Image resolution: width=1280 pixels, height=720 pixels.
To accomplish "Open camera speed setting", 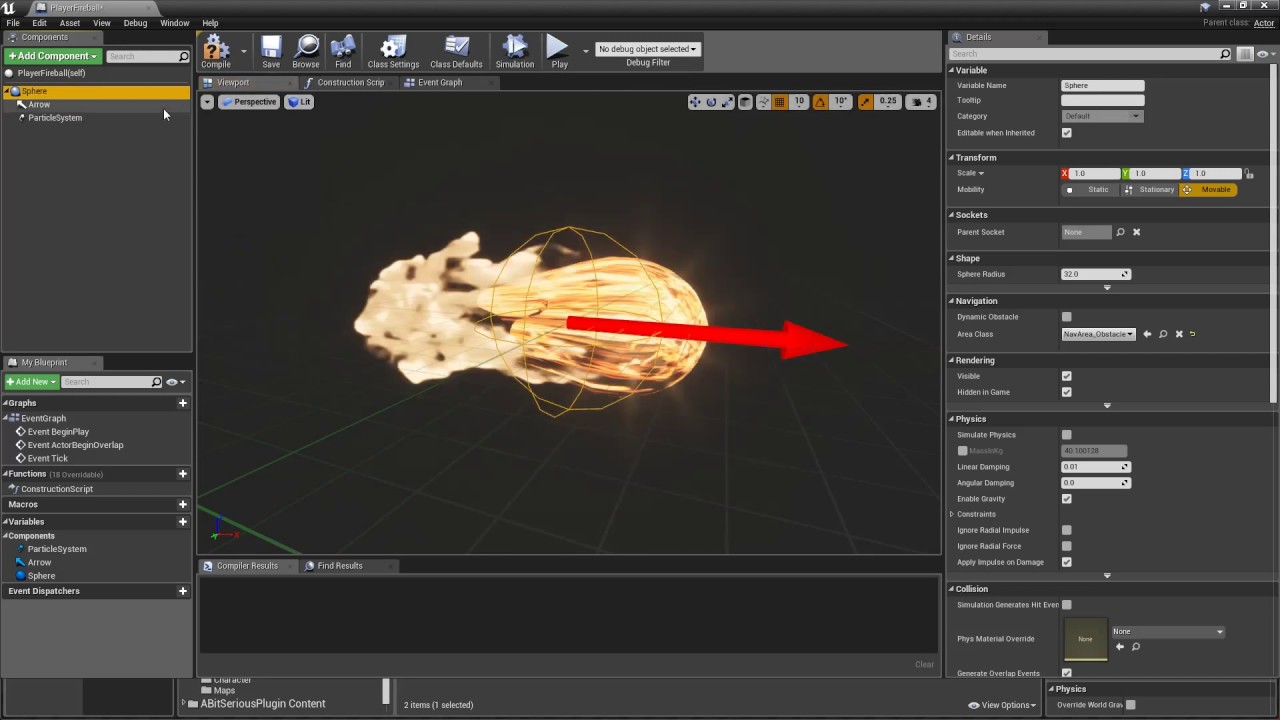I will tap(923, 102).
